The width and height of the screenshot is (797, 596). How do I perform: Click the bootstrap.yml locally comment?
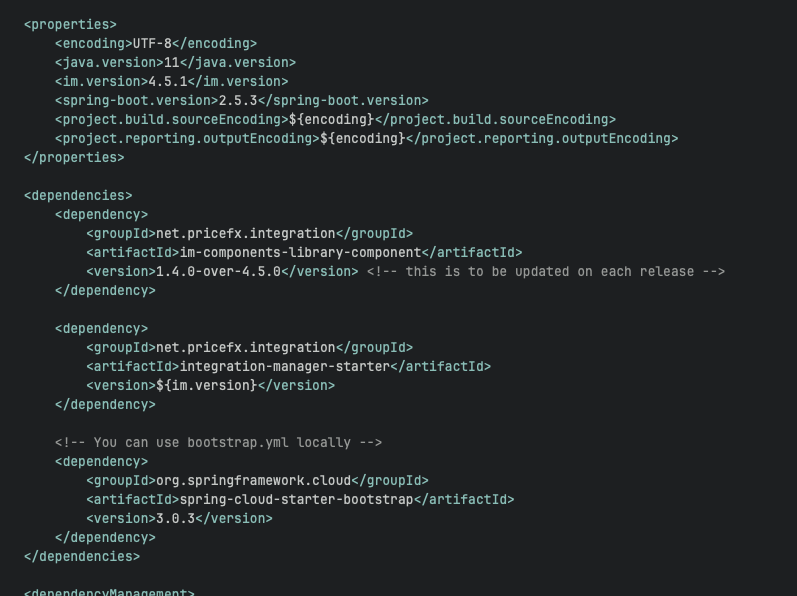click(x=218, y=442)
